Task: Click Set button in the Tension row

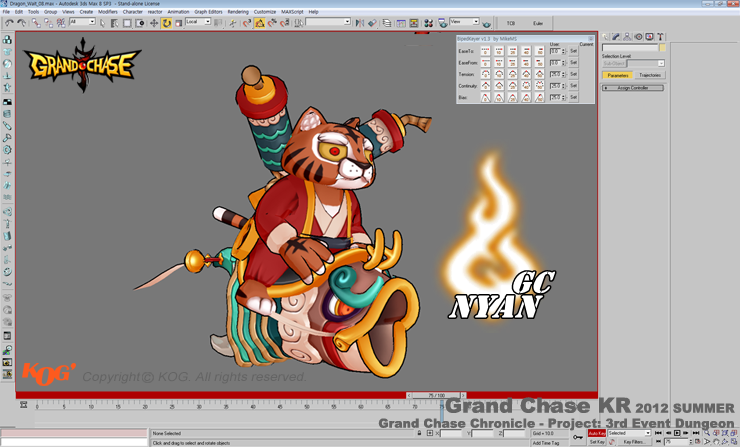Action: click(x=573, y=74)
